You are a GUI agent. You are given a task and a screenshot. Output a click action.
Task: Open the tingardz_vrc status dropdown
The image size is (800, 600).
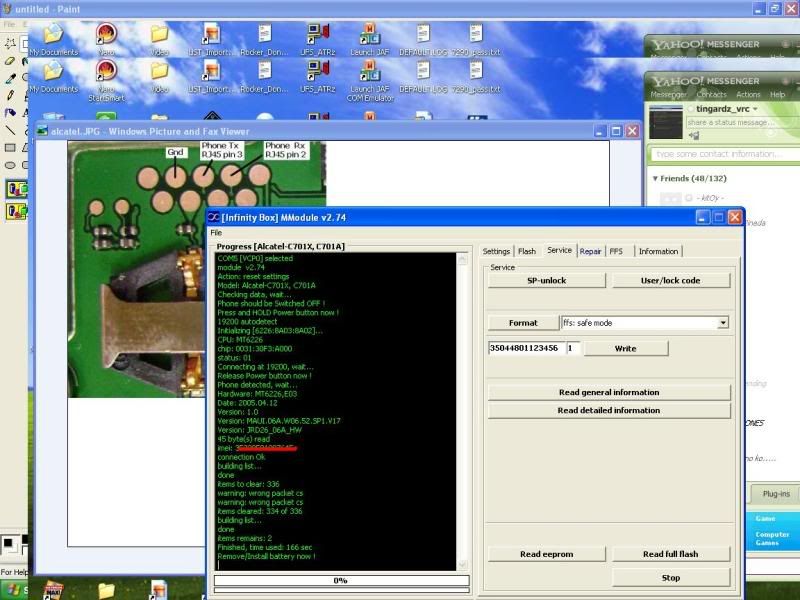click(755, 109)
